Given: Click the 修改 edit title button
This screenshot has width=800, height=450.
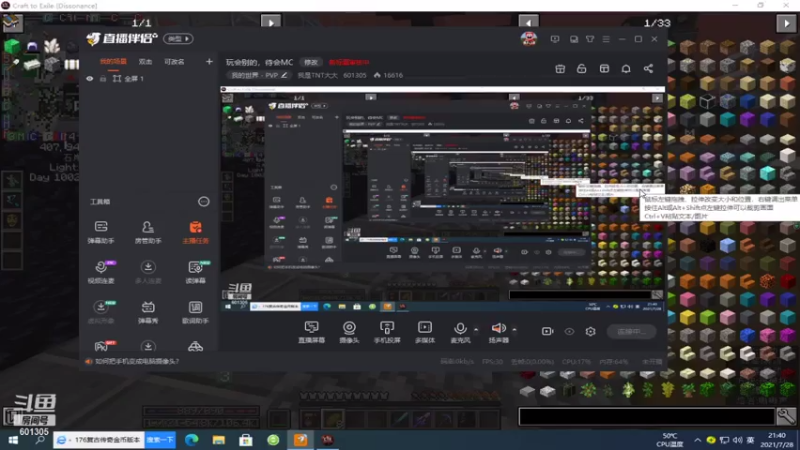Looking at the screenshot, I should click(x=311, y=62).
